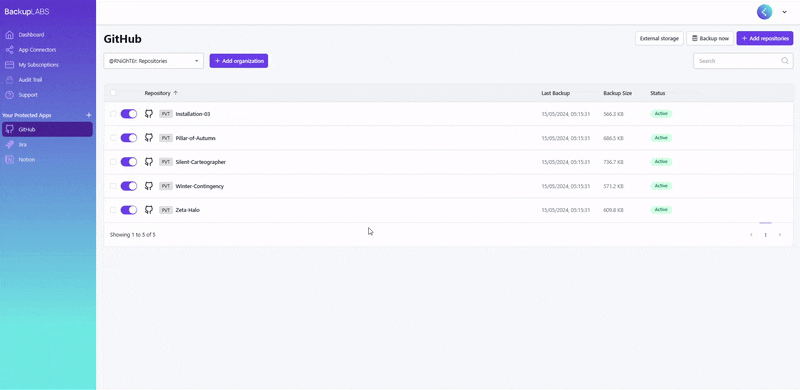Open the Silent-Cartographer repository name
The image size is (800, 390).
pyautogui.click(x=201, y=162)
